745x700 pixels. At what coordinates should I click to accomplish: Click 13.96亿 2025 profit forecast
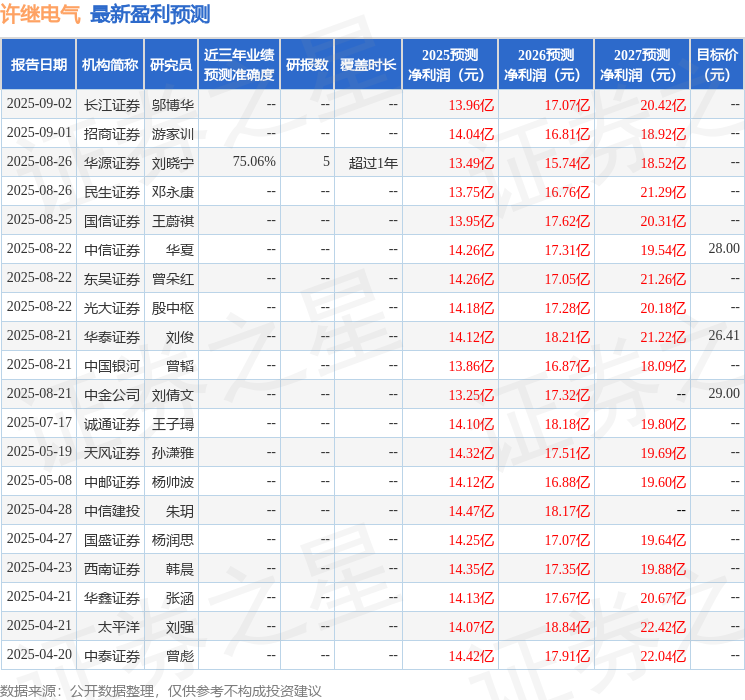coord(471,105)
